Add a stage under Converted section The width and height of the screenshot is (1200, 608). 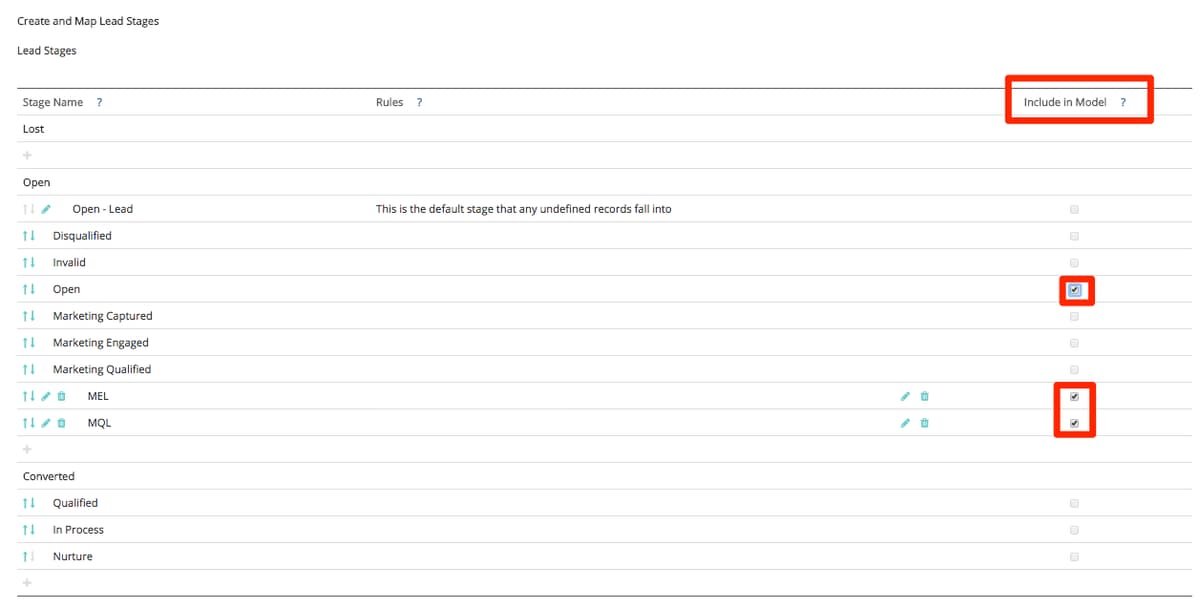26,582
